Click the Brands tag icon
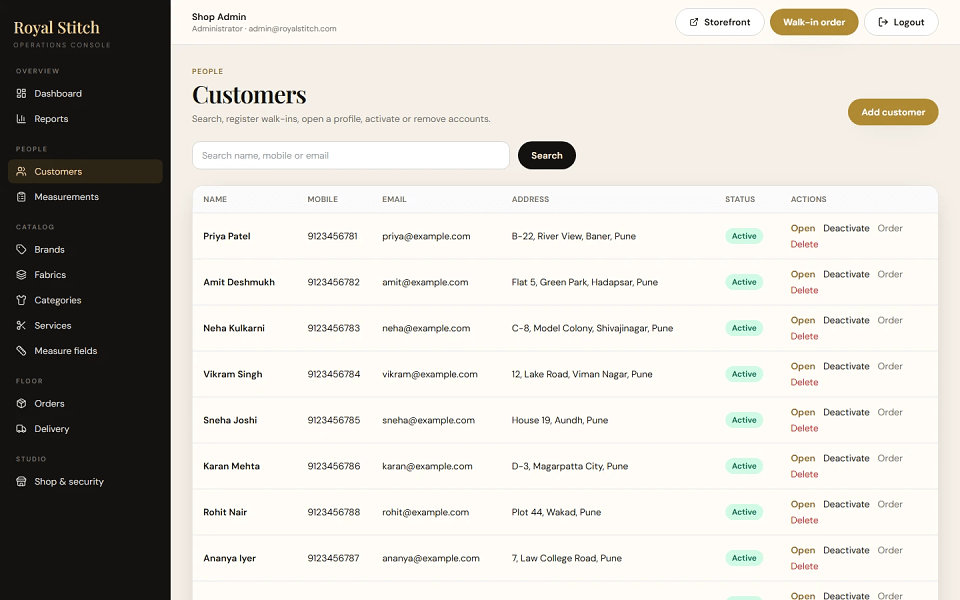Image resolution: width=960 pixels, height=600 pixels. pyautogui.click(x=21, y=250)
